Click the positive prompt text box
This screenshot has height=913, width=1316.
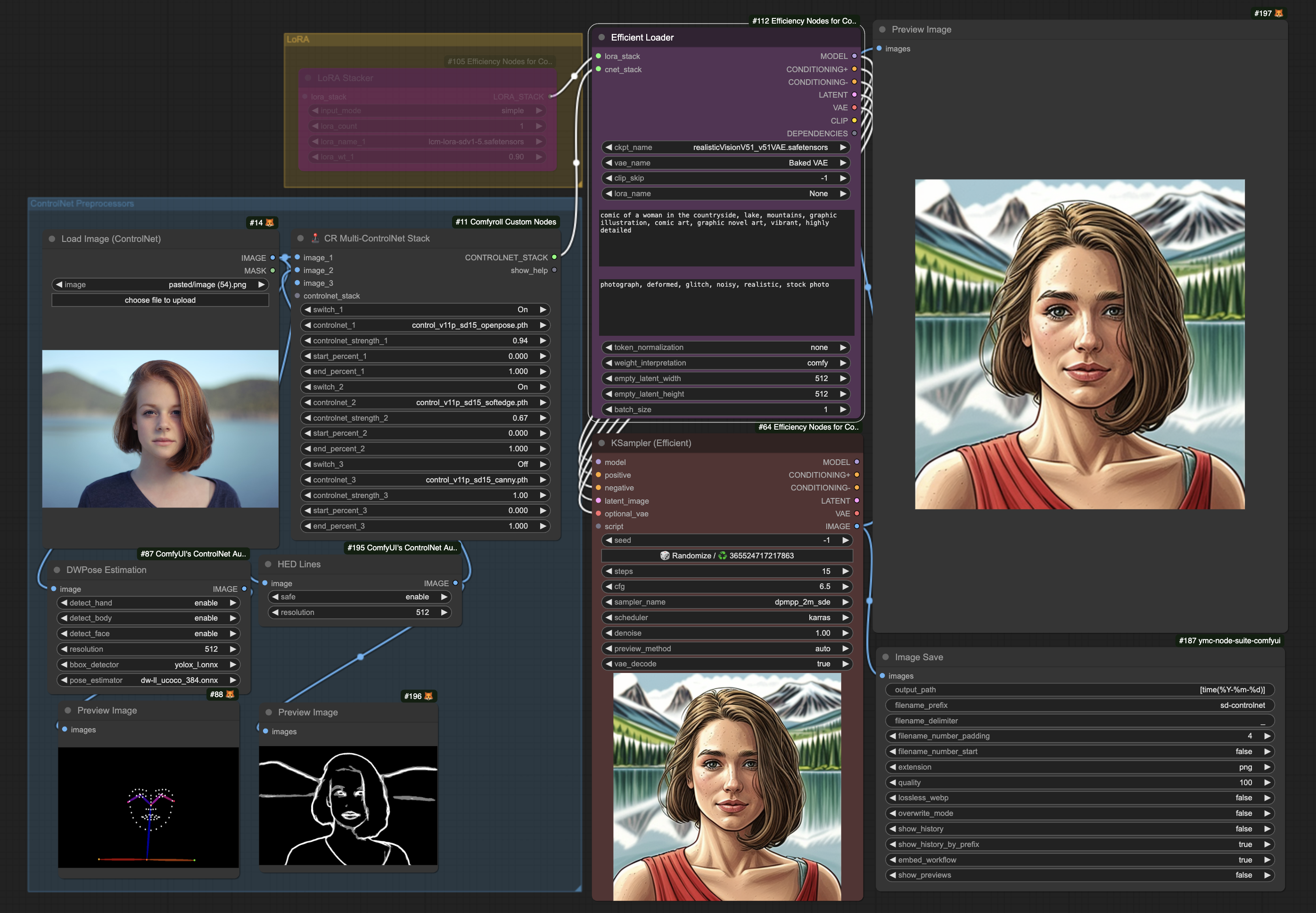click(x=726, y=237)
